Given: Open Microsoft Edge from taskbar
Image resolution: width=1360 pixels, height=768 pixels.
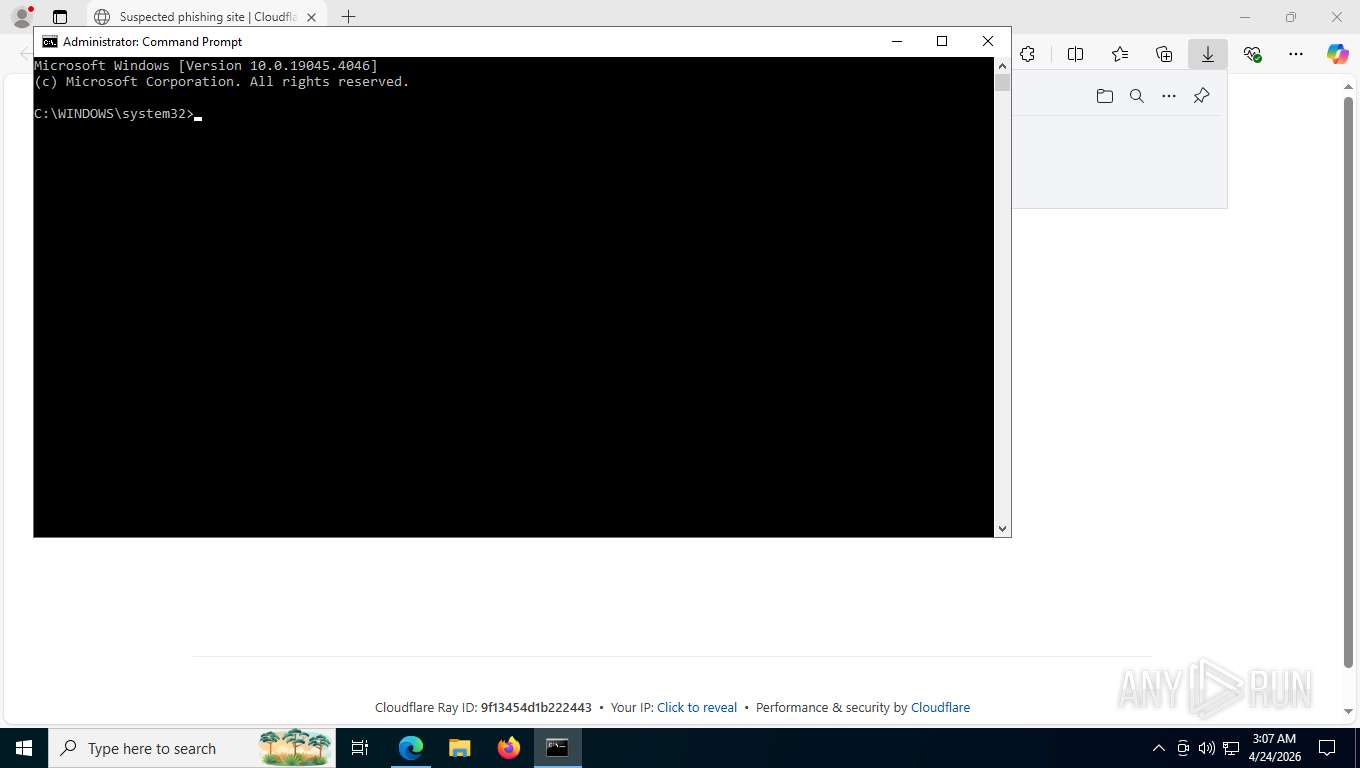Looking at the screenshot, I should [411, 748].
